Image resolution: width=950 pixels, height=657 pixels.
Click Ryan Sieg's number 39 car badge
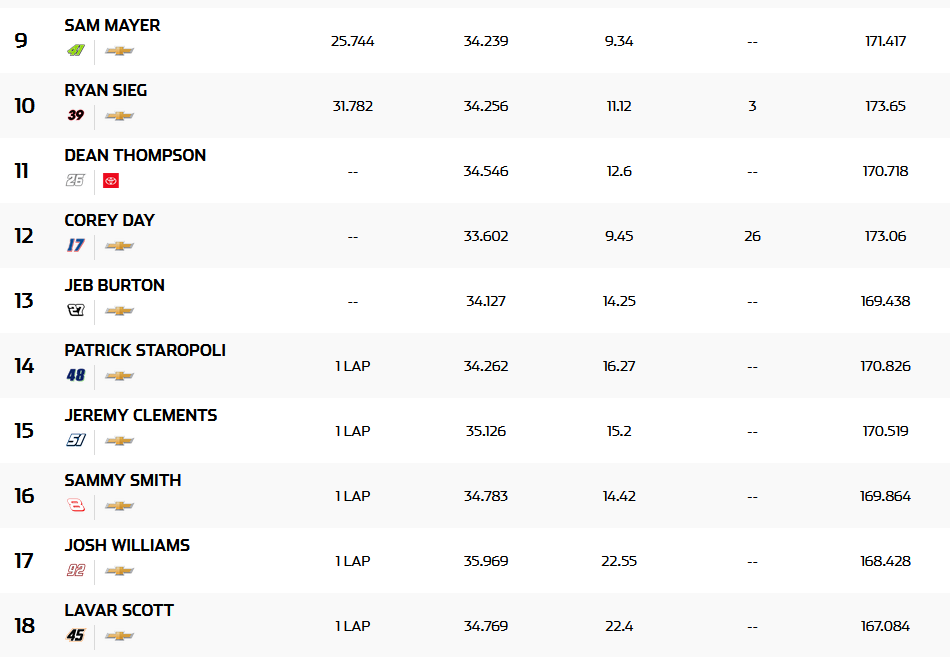(x=76, y=116)
